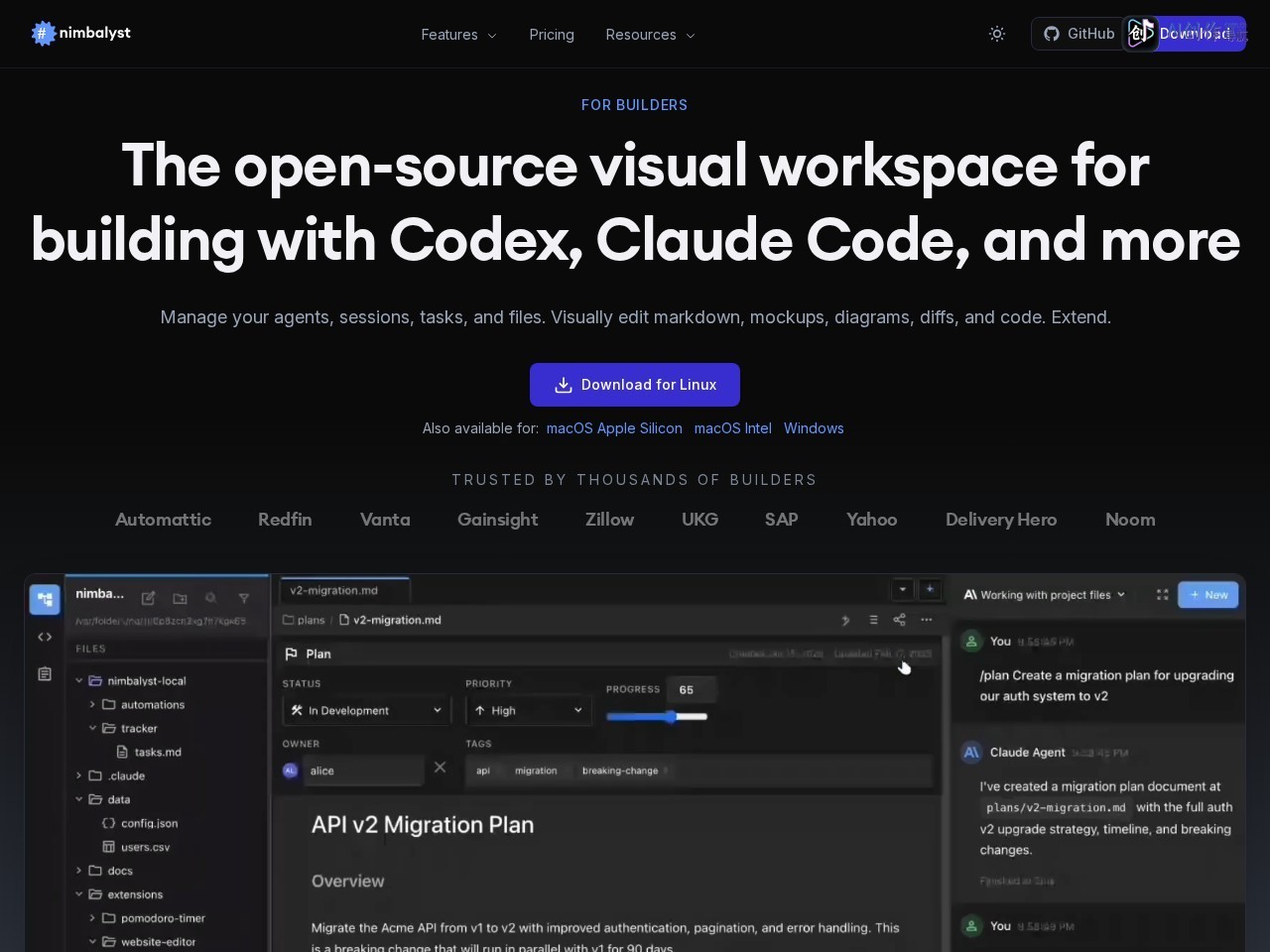Choose the Windows download link
1270x952 pixels.
point(814,428)
